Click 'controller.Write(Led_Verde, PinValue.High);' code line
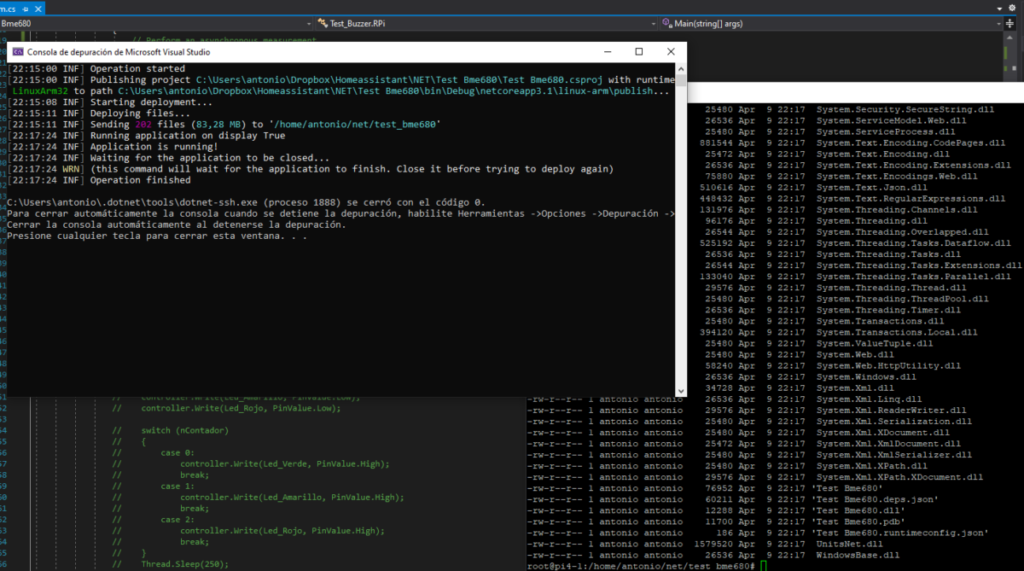Image resolution: width=1024 pixels, height=571 pixels. [x=285, y=463]
